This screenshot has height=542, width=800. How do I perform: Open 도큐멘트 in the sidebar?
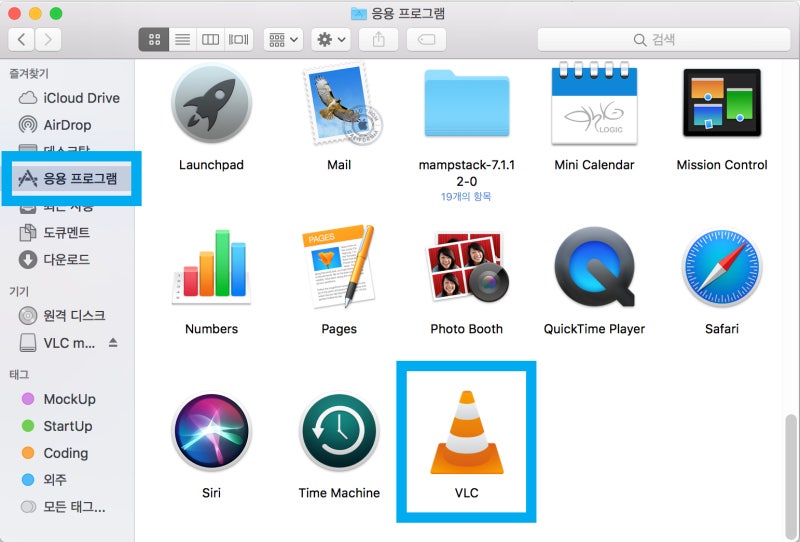[69, 233]
